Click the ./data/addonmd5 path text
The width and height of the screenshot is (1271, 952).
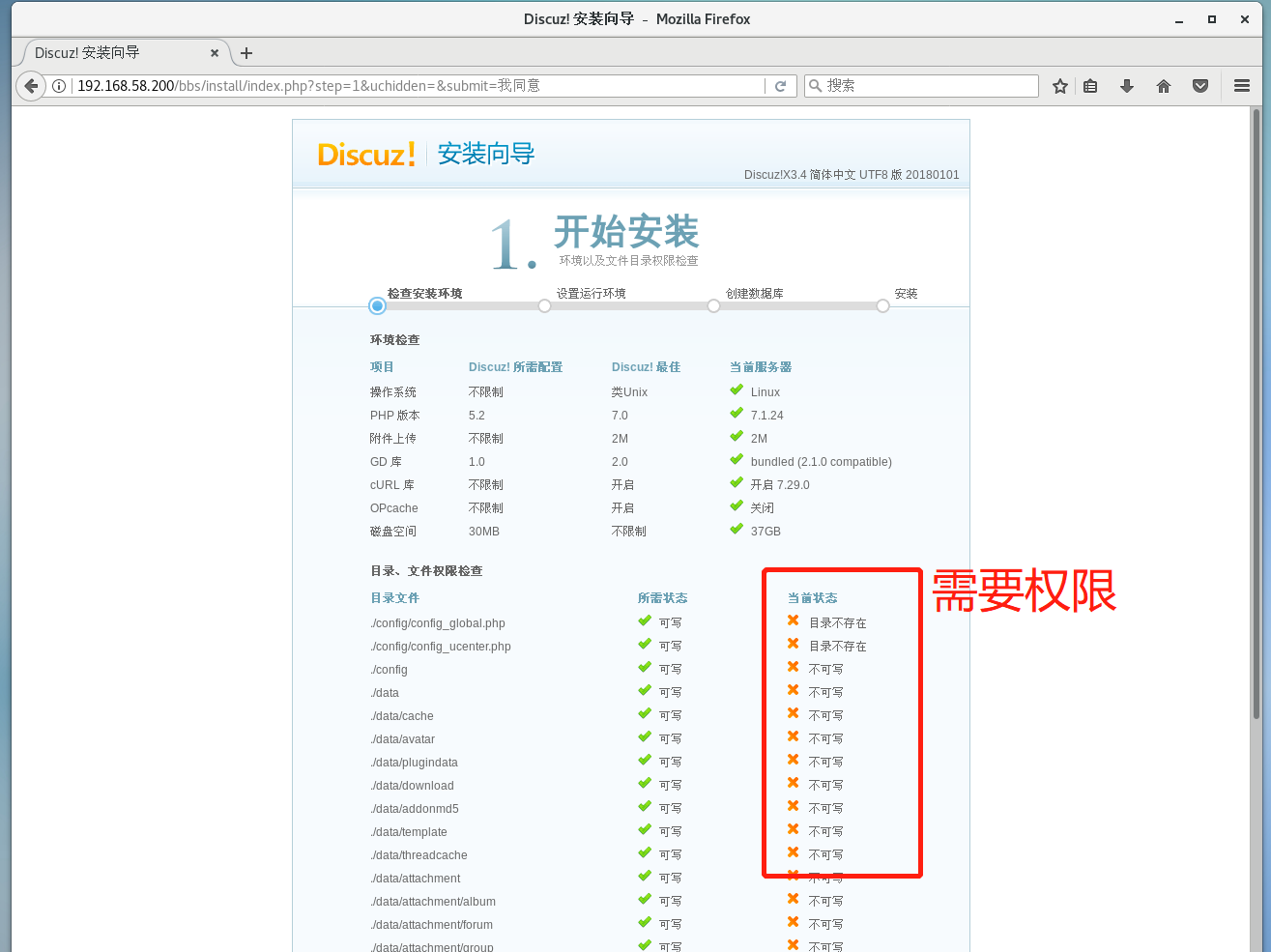(x=415, y=809)
